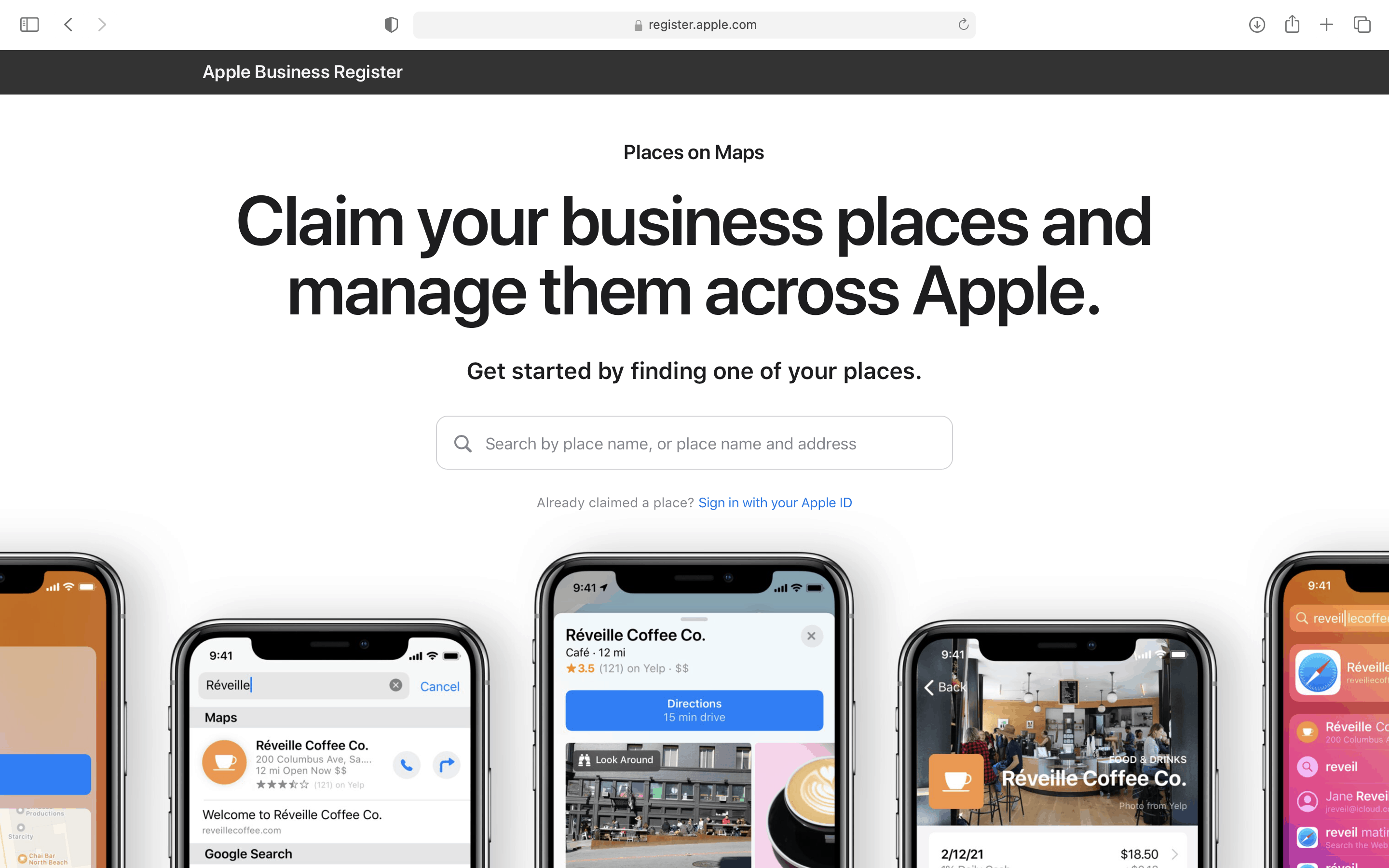Select the Places on Maps section header

point(693,152)
